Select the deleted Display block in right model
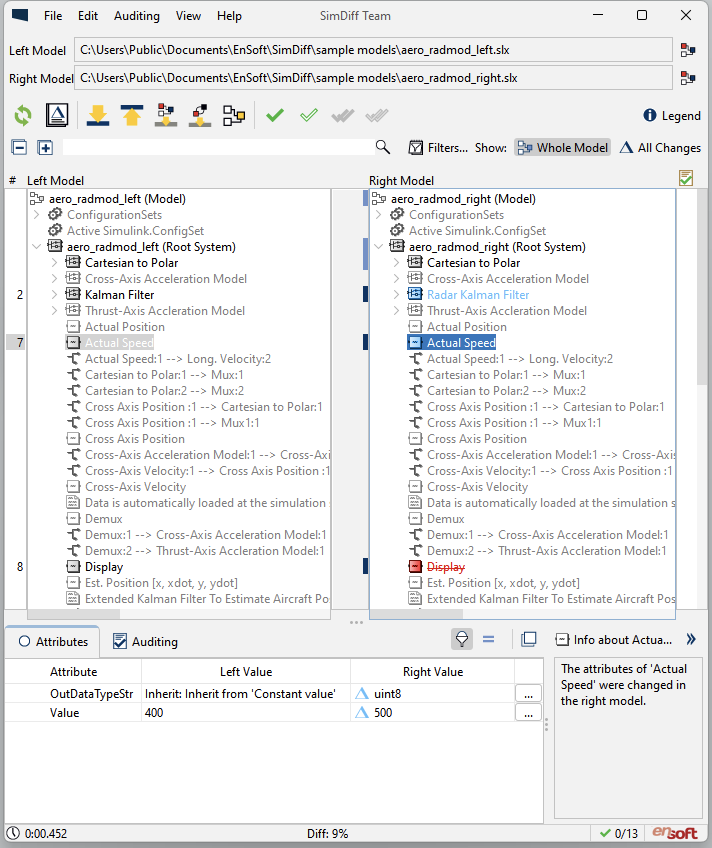Viewport: 712px width, 848px height. point(445,567)
